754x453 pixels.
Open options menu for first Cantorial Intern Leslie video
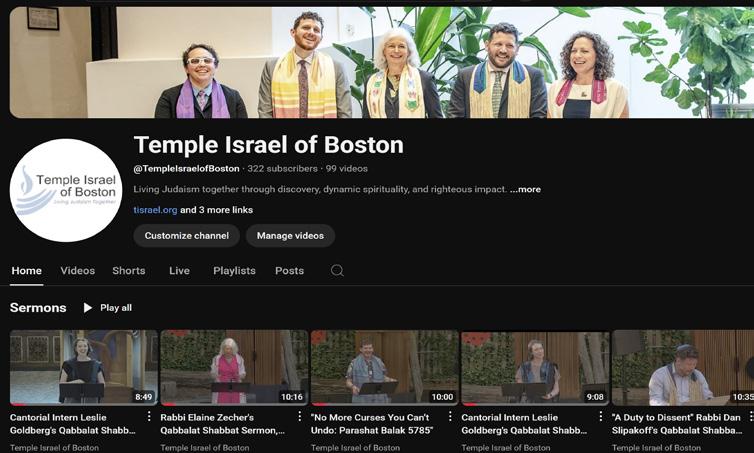coord(149,416)
